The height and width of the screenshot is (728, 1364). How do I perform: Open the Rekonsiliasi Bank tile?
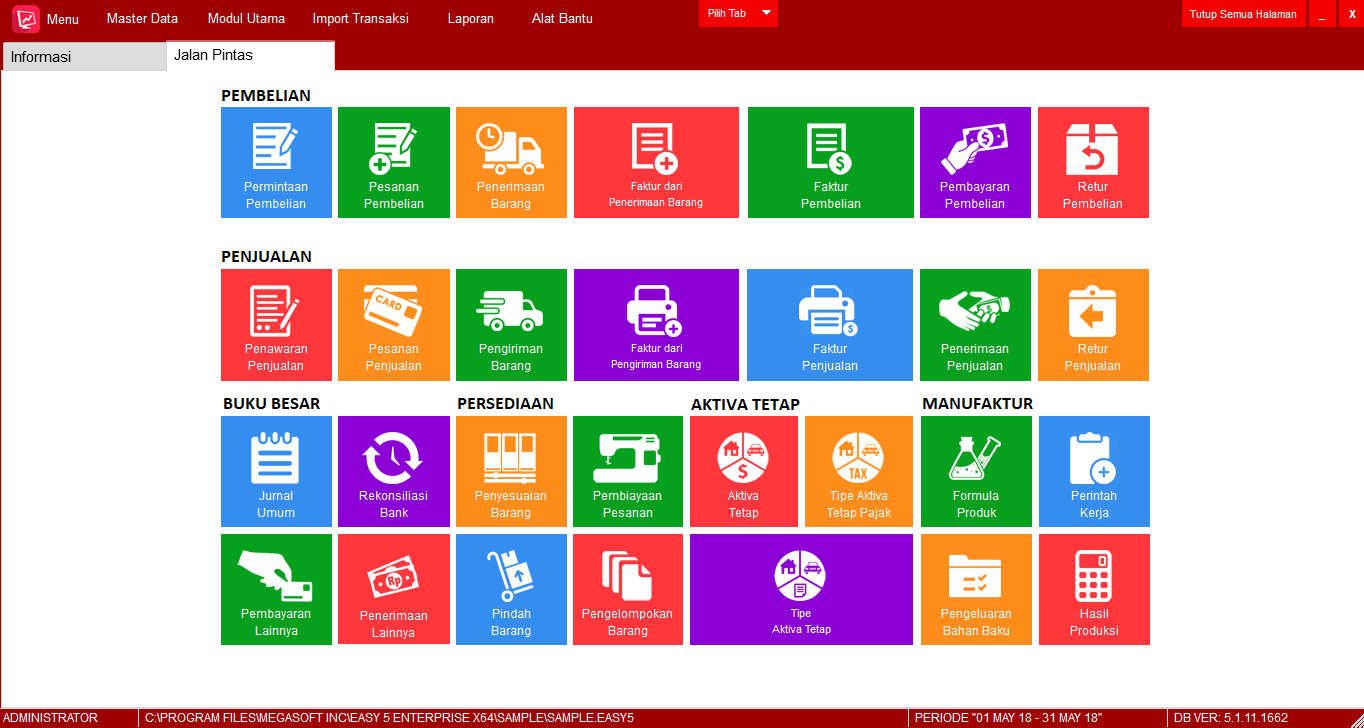(x=393, y=471)
